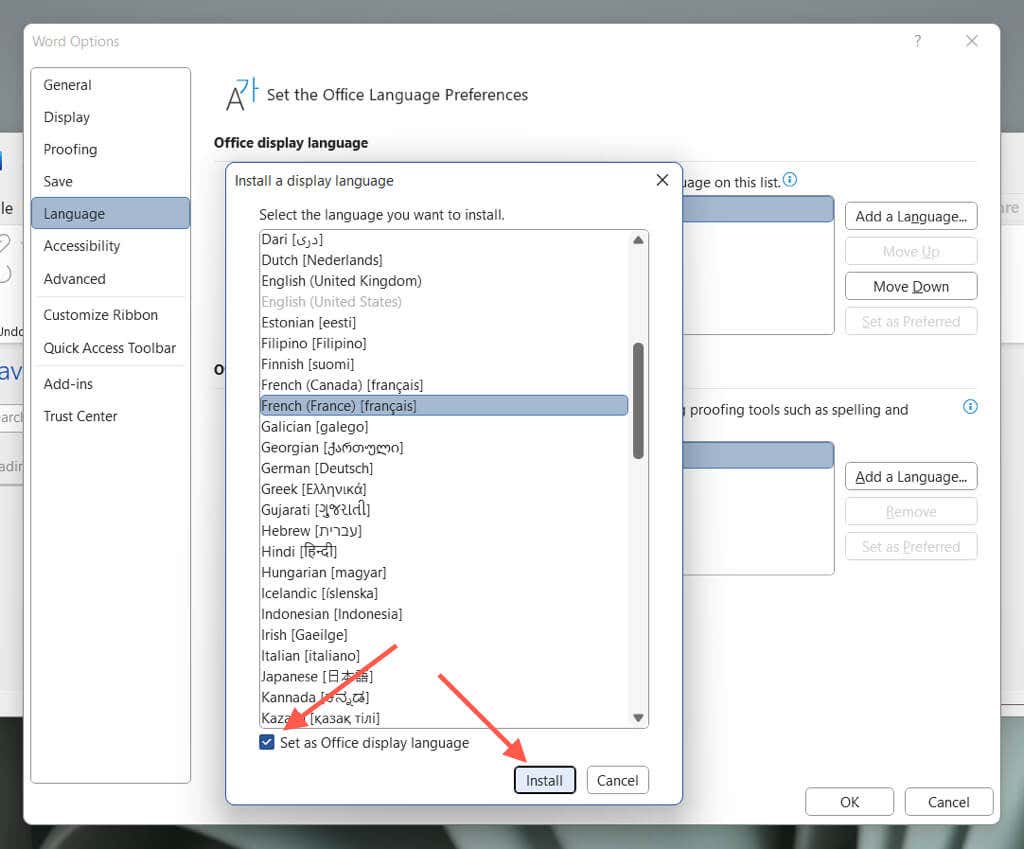Click the Help question mark icon
This screenshot has width=1024, height=849.
pyautogui.click(x=918, y=41)
